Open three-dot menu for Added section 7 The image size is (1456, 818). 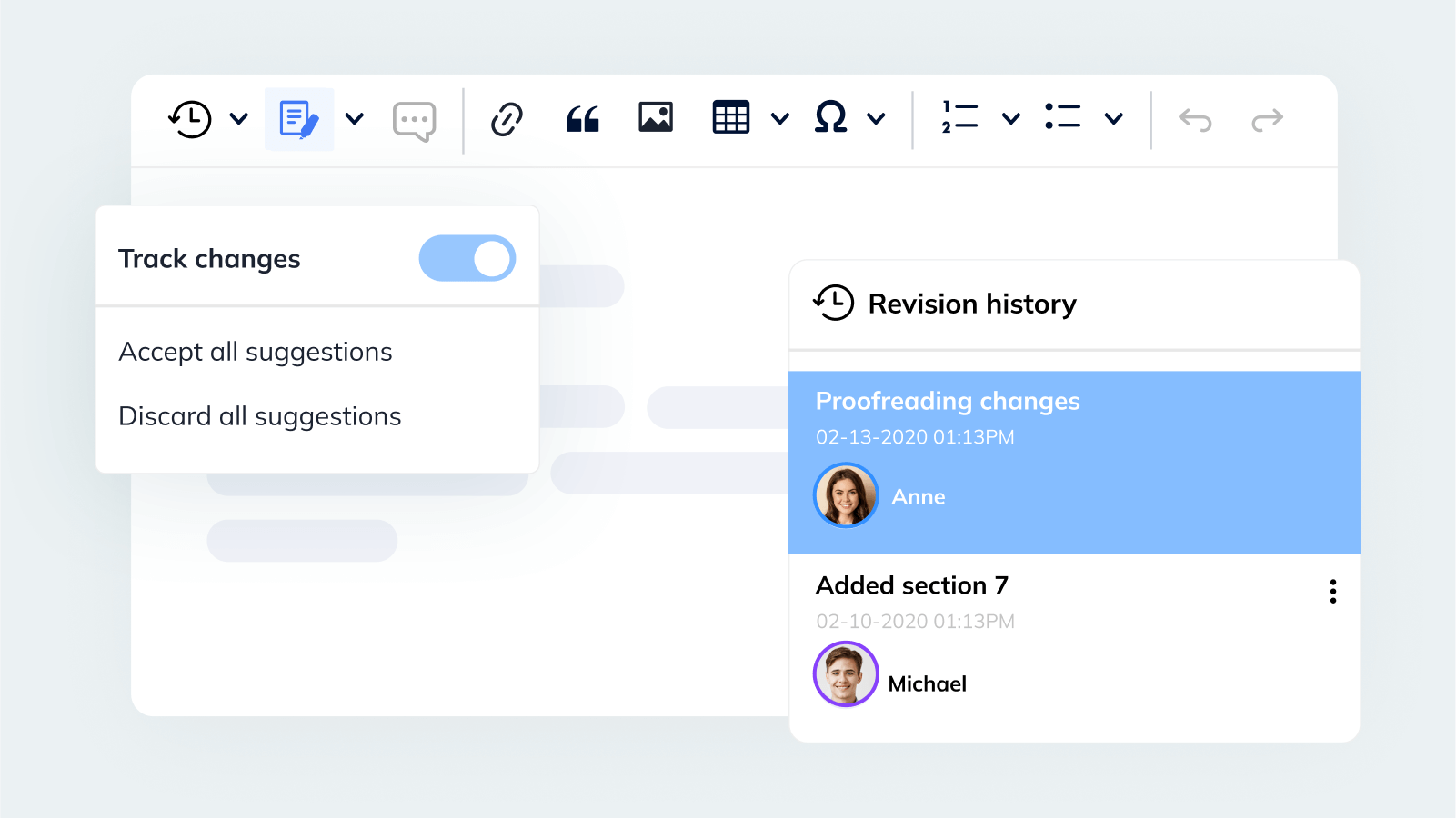pos(1333,592)
